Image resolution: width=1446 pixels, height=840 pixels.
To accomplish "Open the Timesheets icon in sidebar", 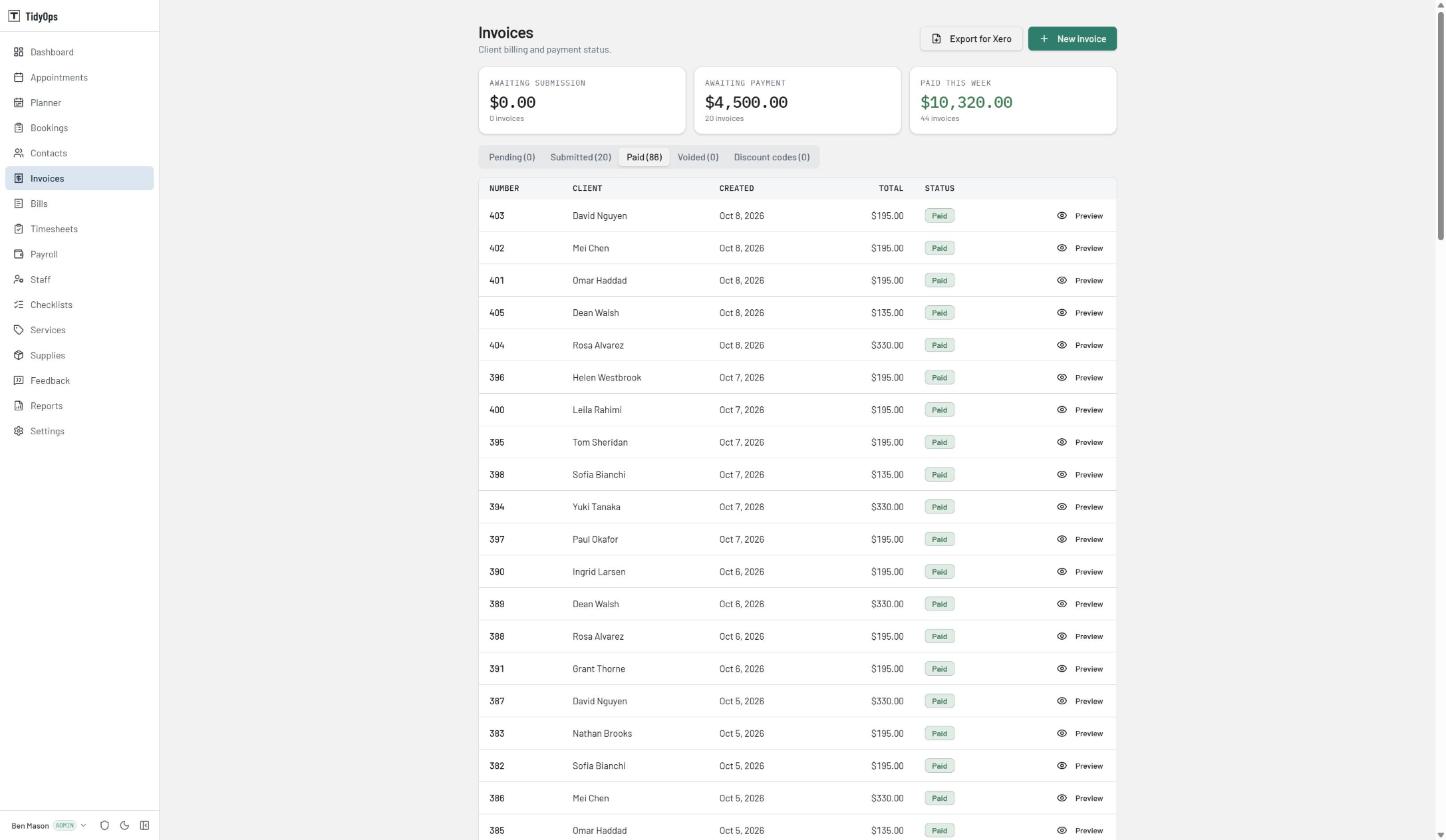I will click(18, 229).
